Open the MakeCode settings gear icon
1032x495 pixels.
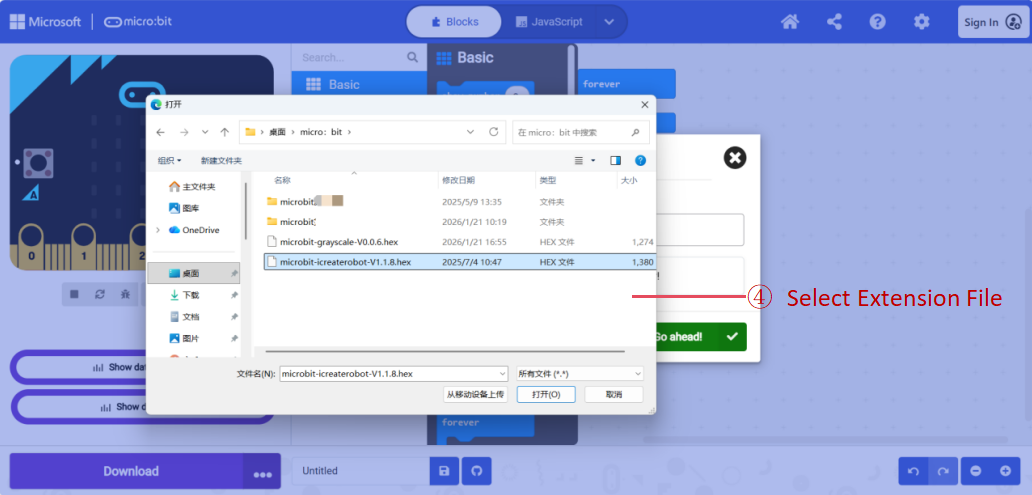[x=921, y=22]
